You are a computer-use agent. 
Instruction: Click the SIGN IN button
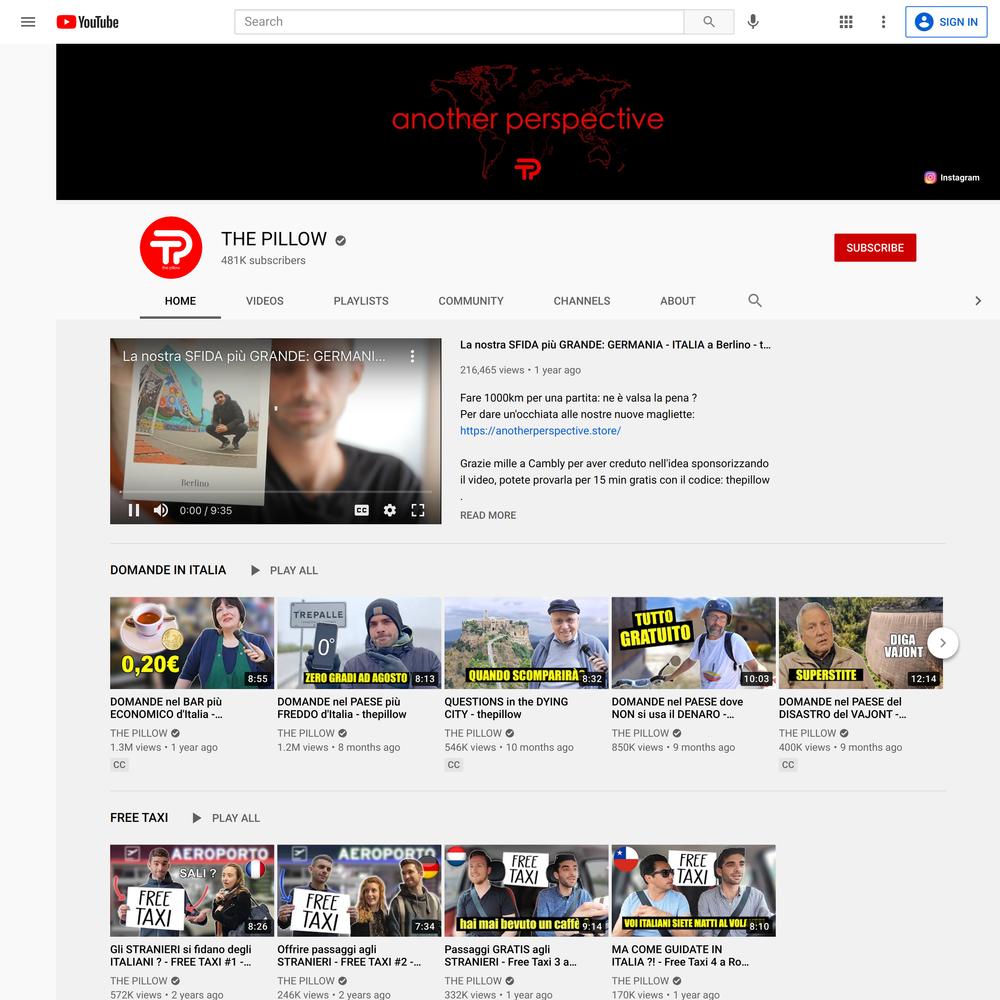point(946,22)
